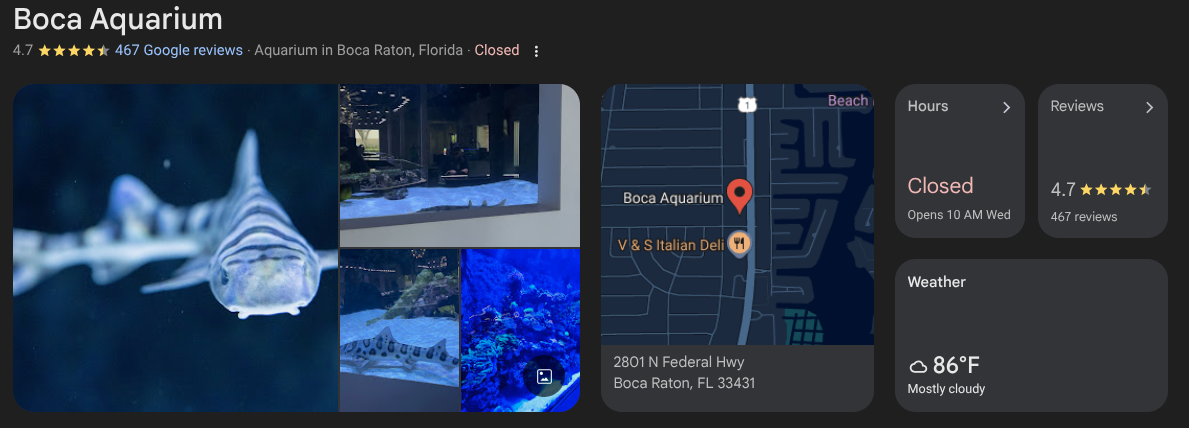
Task: Click the star rating in Reviews card
Action: (x=1115, y=190)
